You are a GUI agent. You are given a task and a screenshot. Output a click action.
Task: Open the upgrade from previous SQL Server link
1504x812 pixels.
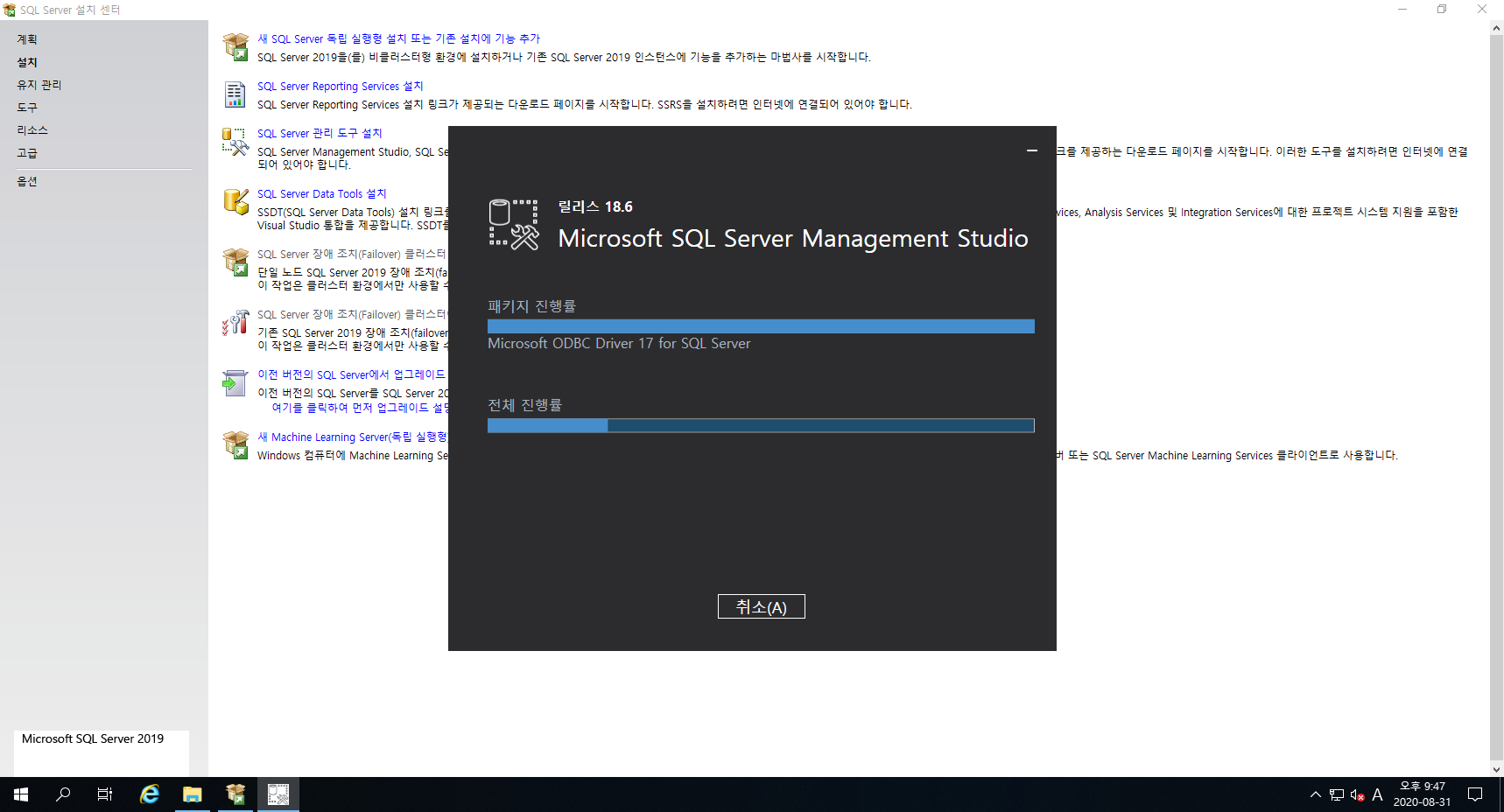[352, 374]
